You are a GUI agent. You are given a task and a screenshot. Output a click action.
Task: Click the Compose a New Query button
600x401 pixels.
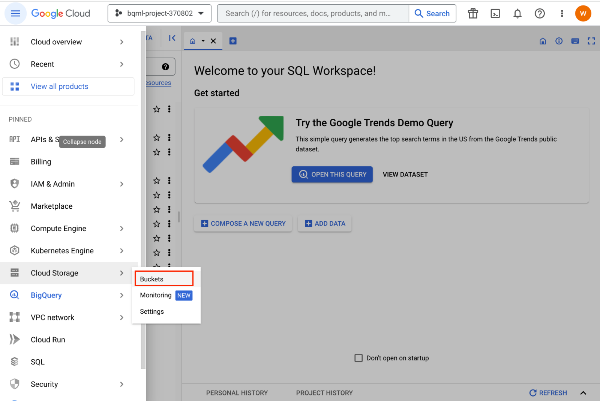[x=243, y=223]
